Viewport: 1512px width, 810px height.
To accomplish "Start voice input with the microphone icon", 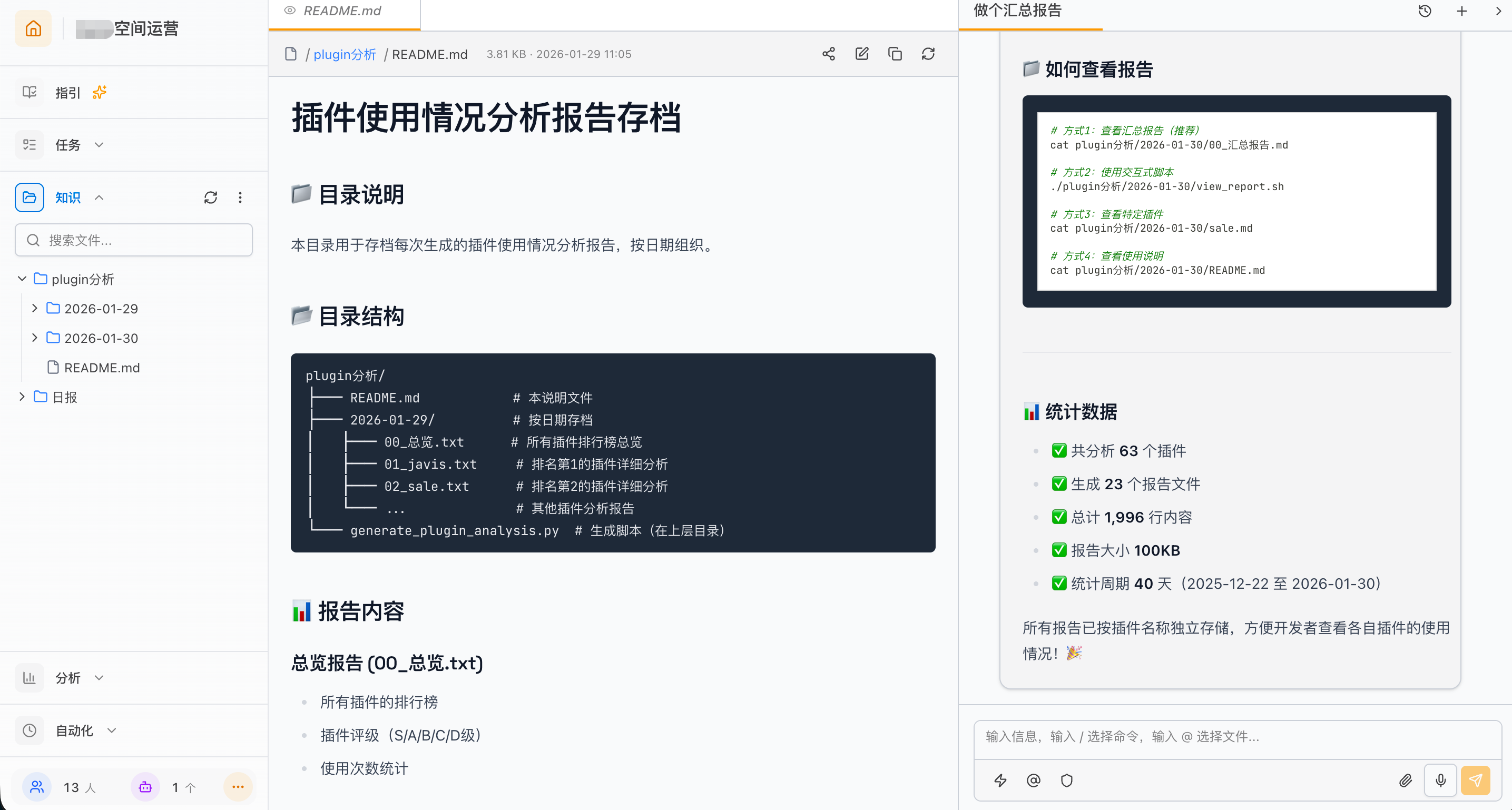I will 1440,781.
